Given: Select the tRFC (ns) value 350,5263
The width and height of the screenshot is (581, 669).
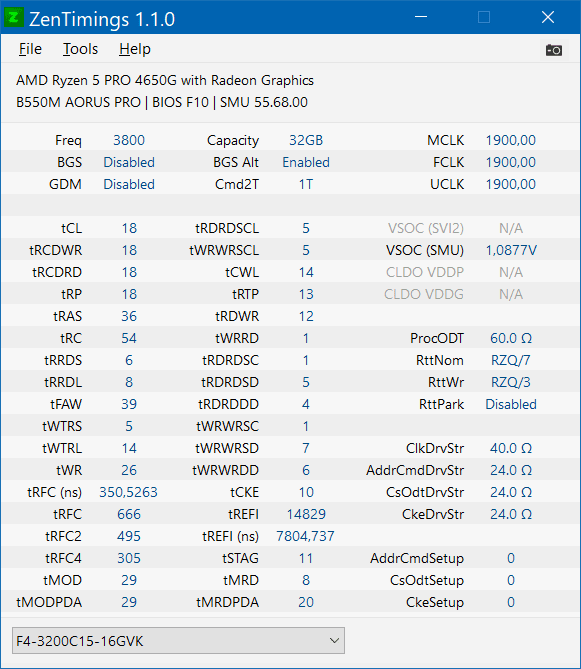Looking at the screenshot, I should [128, 492].
